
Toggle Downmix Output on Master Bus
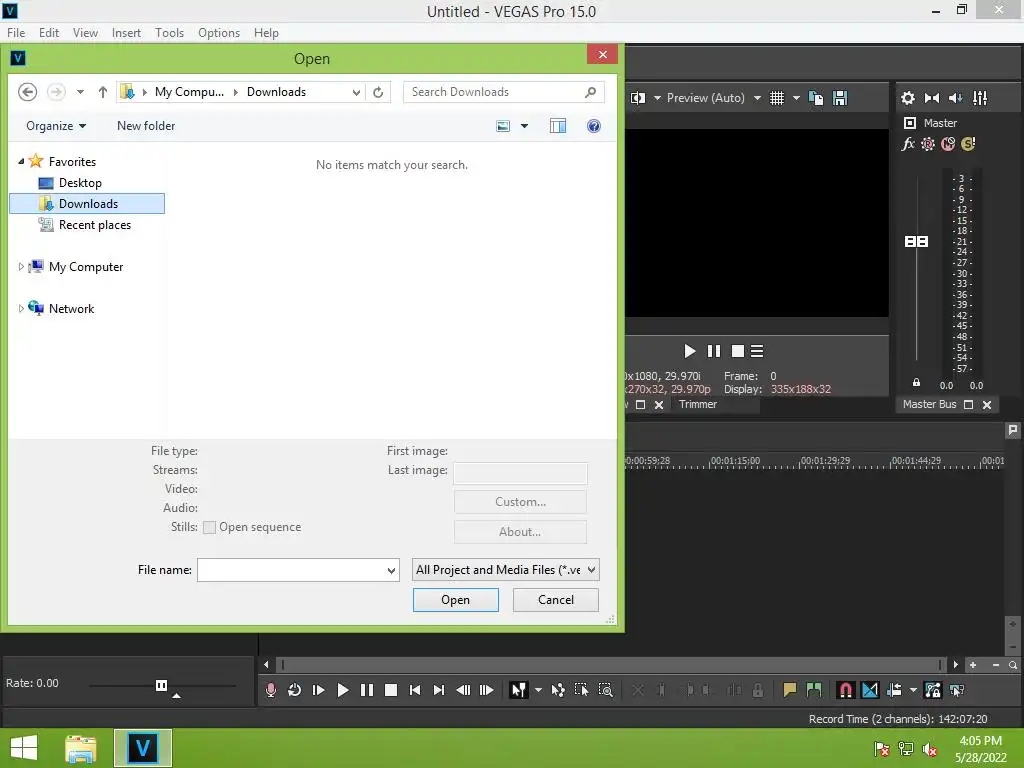pos(932,98)
